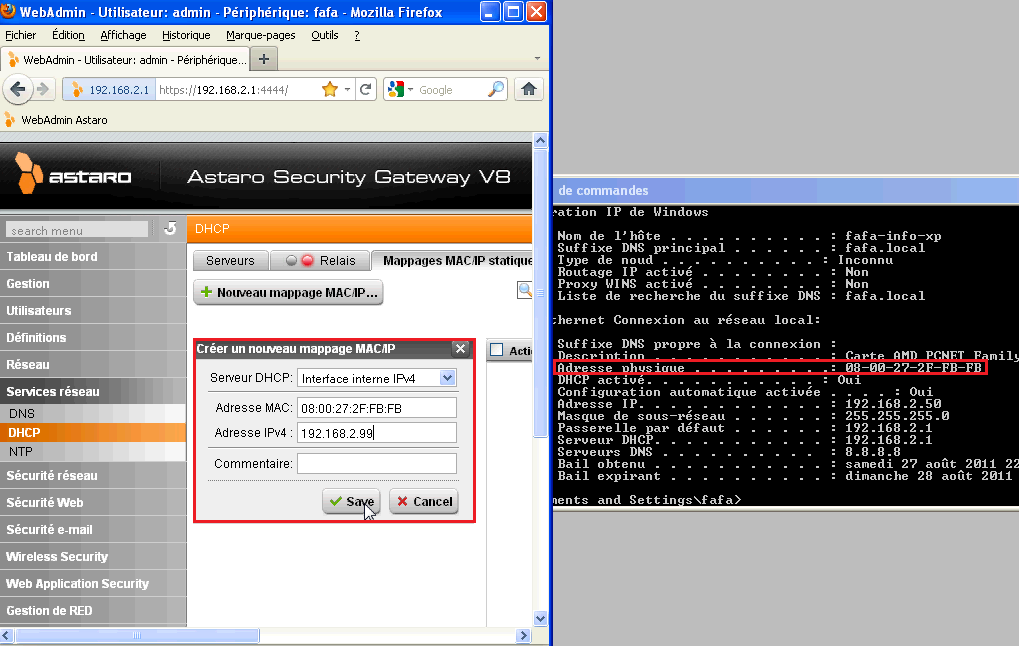Image resolution: width=1019 pixels, height=646 pixels.
Task: Switch to the Relais tab
Action: tap(320, 261)
